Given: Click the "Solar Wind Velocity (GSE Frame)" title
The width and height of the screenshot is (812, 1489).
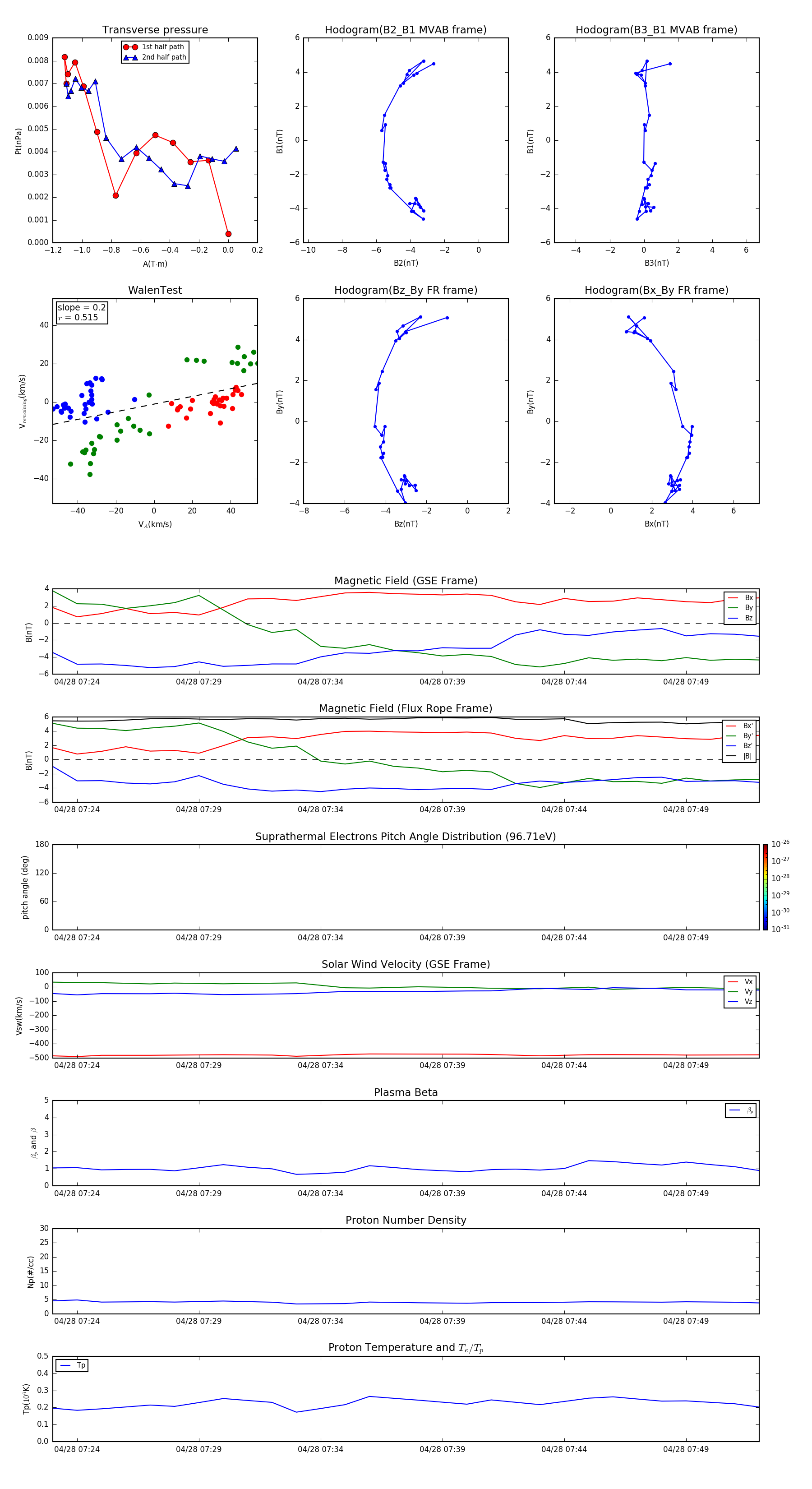Looking at the screenshot, I should click(x=406, y=965).
